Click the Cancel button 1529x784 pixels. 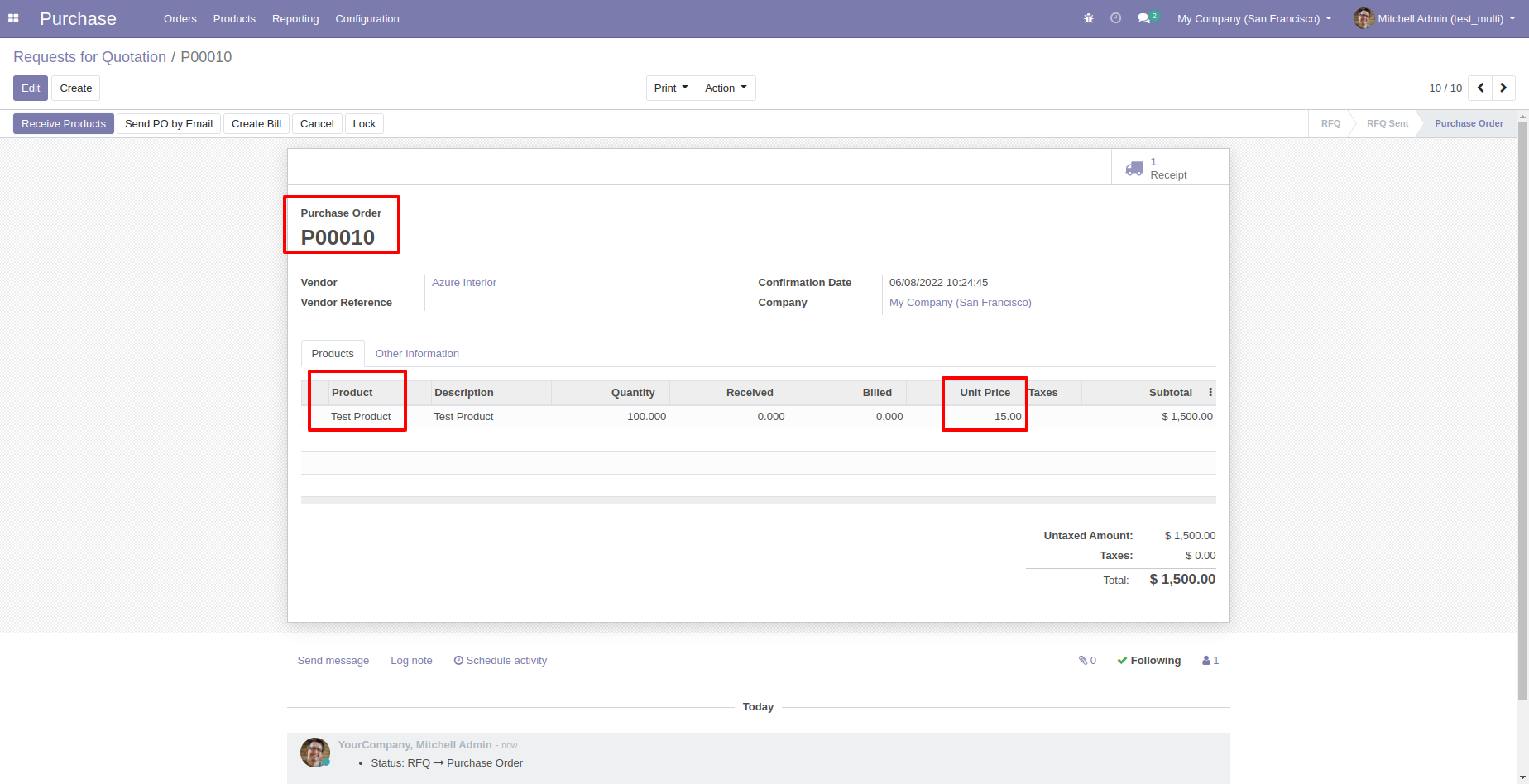tap(317, 123)
